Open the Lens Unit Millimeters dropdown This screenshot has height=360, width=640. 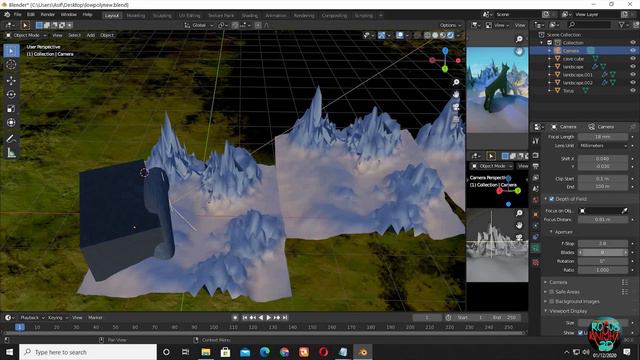point(603,146)
